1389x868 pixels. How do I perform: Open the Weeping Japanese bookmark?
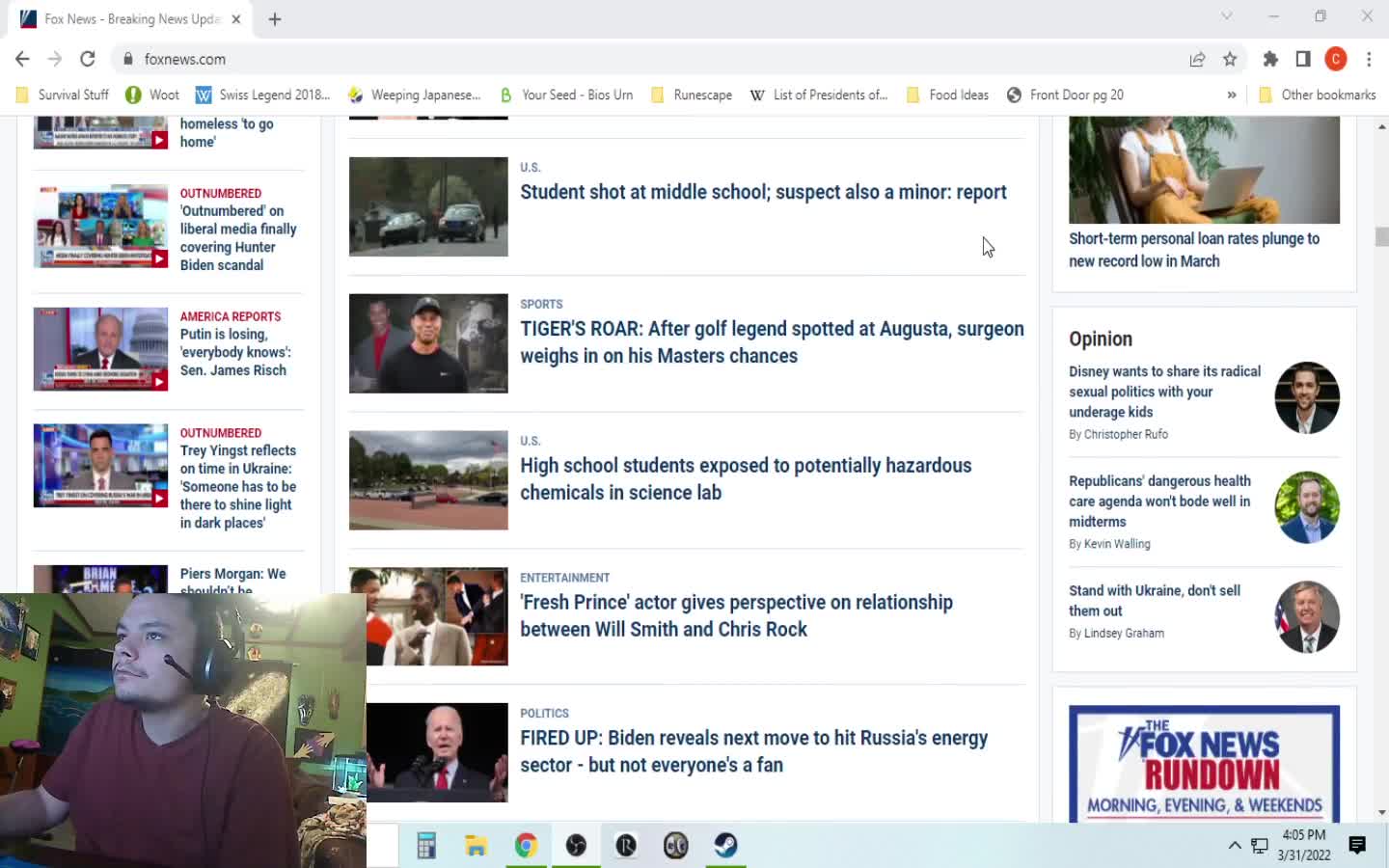(414, 95)
